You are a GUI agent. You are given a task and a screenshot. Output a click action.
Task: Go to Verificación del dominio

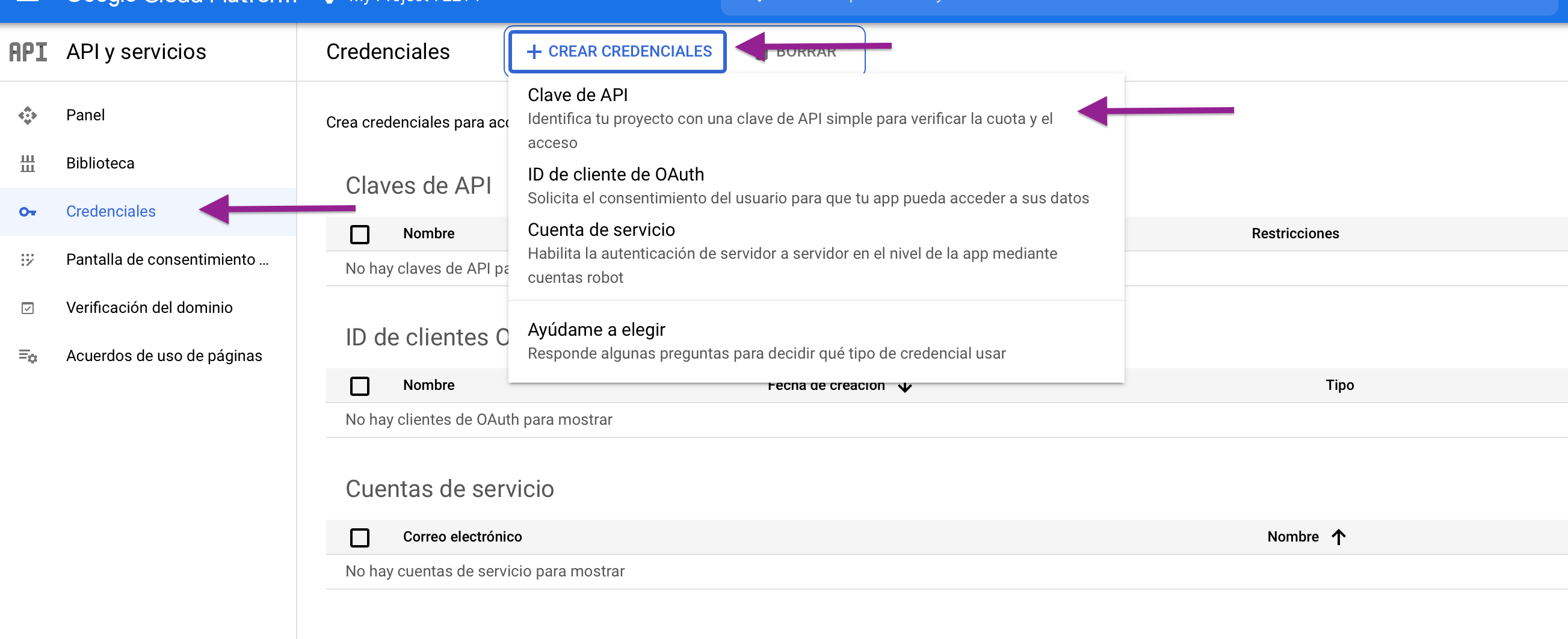tap(148, 308)
